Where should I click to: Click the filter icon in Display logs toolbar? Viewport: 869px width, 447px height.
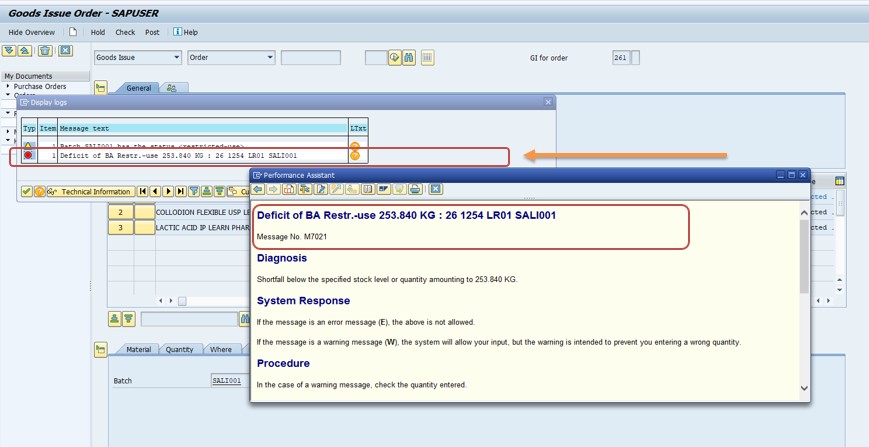point(194,192)
